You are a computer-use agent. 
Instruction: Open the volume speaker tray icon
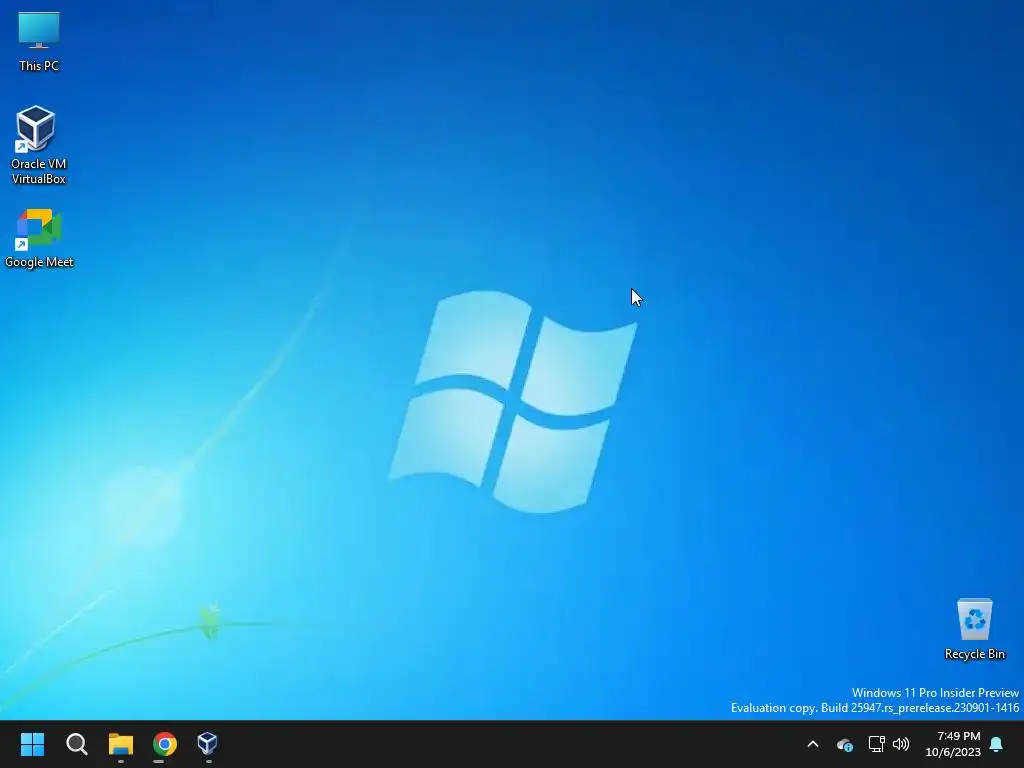[x=901, y=744]
